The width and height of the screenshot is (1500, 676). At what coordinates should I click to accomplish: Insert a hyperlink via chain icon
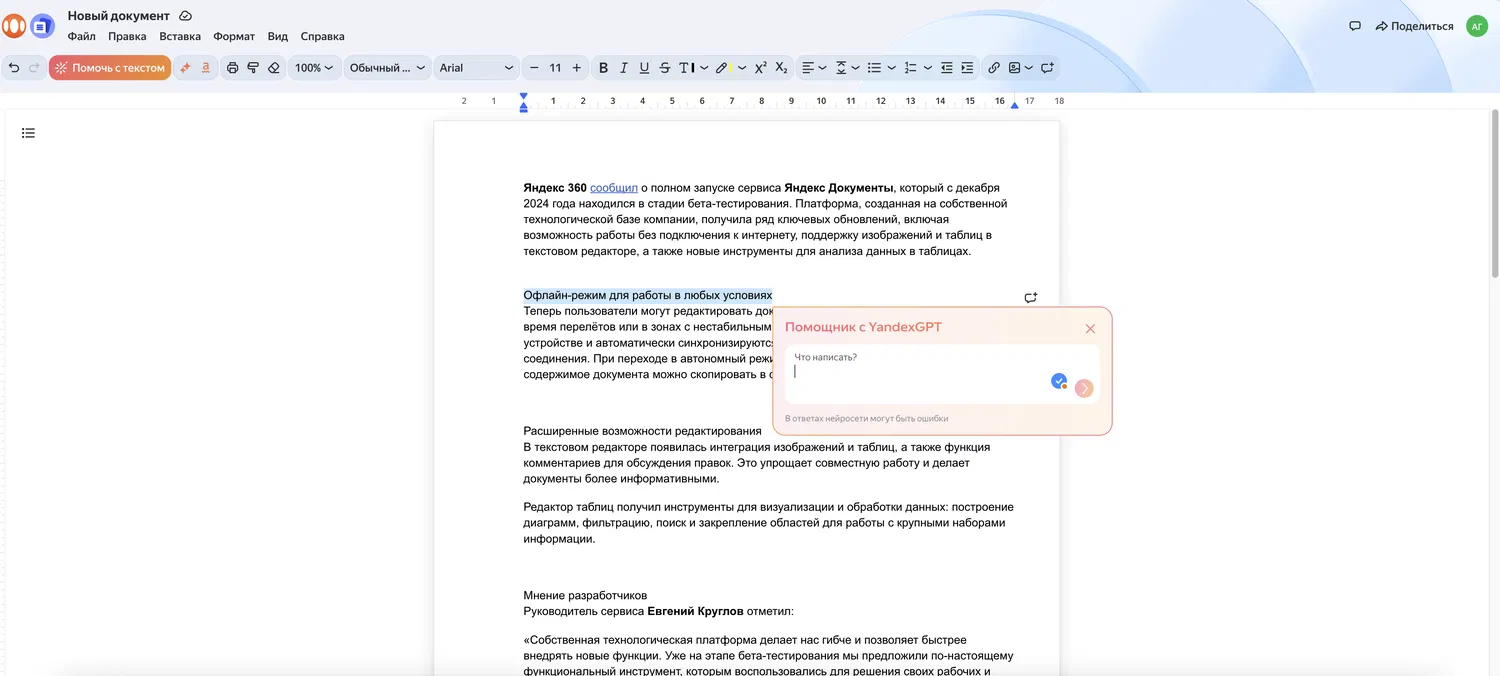(994, 68)
